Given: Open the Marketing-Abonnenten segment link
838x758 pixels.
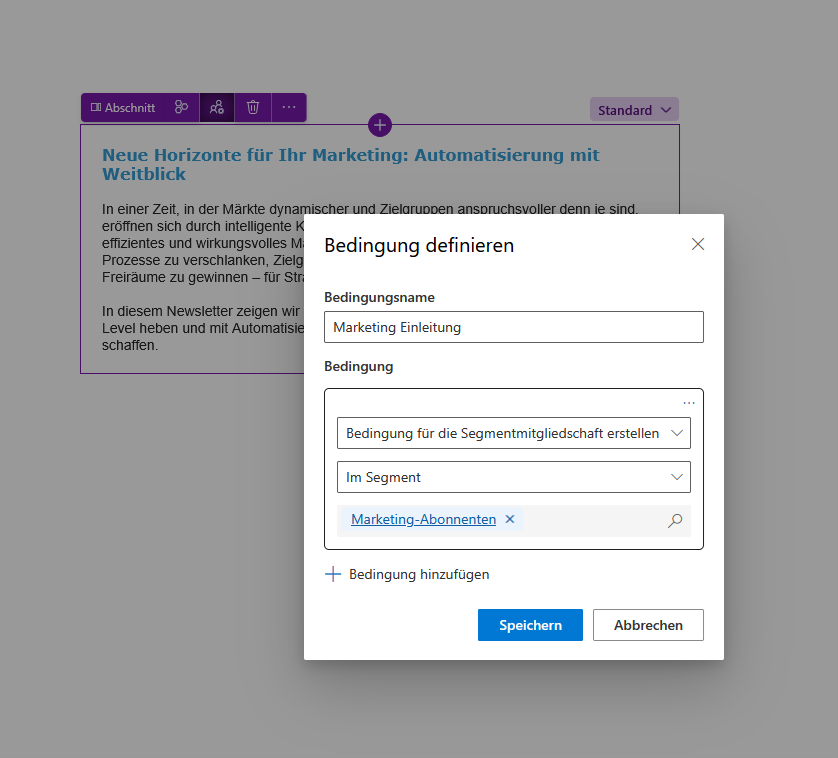Looking at the screenshot, I should (423, 519).
